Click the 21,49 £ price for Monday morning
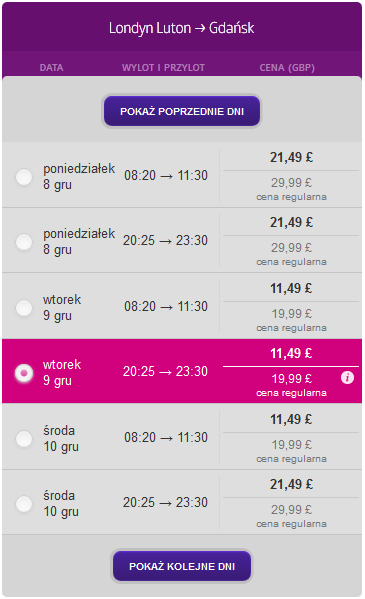365x599 pixels. tap(291, 157)
